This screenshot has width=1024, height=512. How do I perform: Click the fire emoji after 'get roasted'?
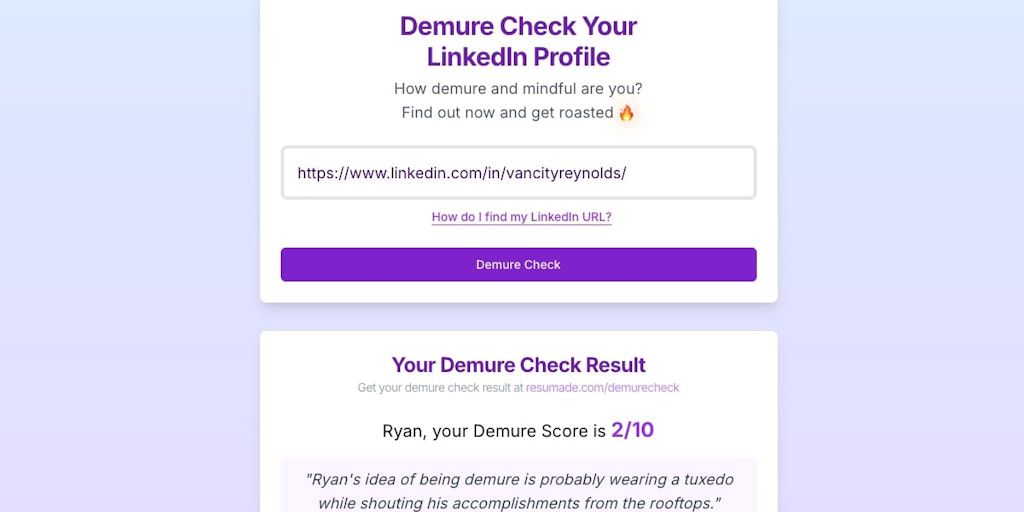click(627, 113)
